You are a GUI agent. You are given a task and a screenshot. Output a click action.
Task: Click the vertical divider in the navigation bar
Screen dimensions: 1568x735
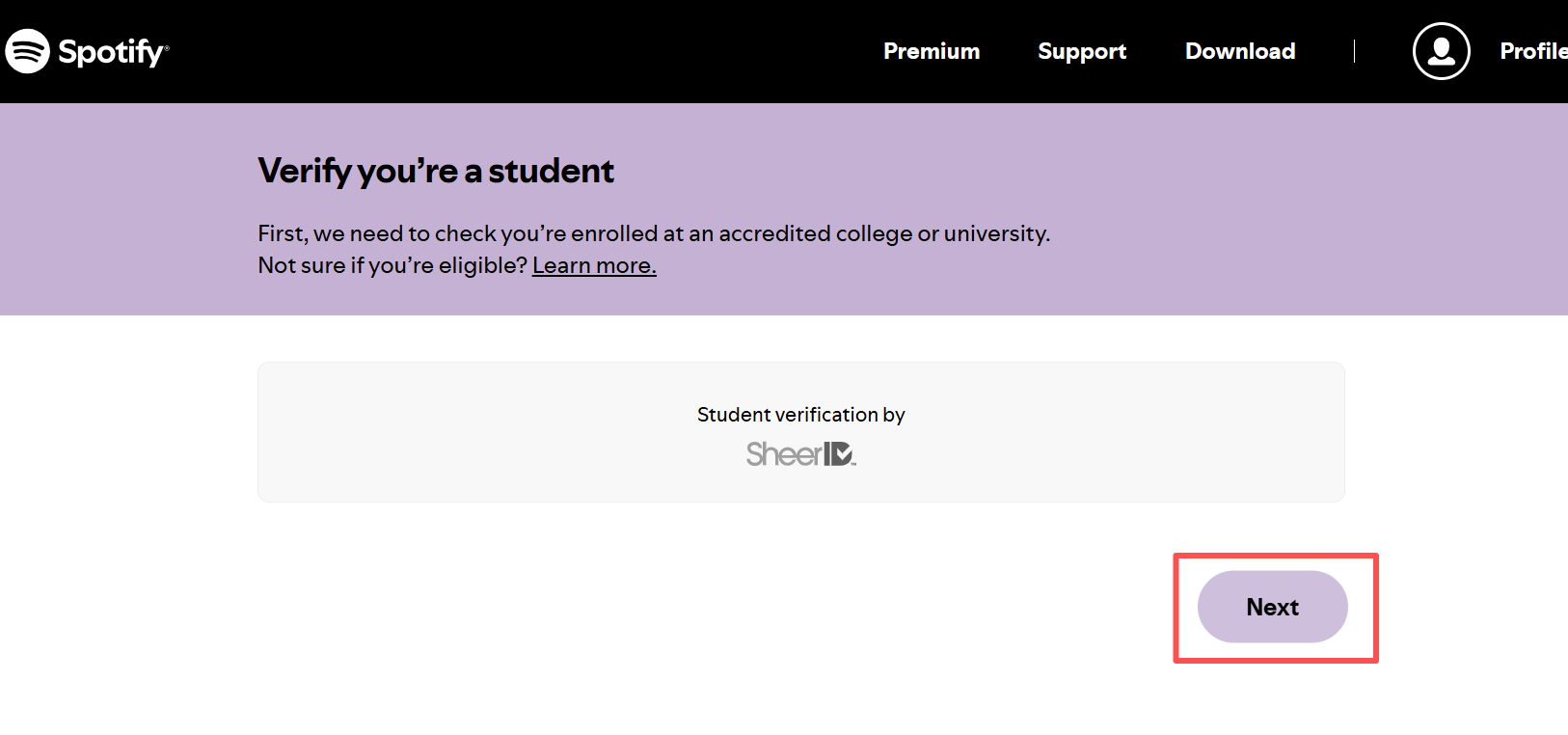pos(1354,51)
